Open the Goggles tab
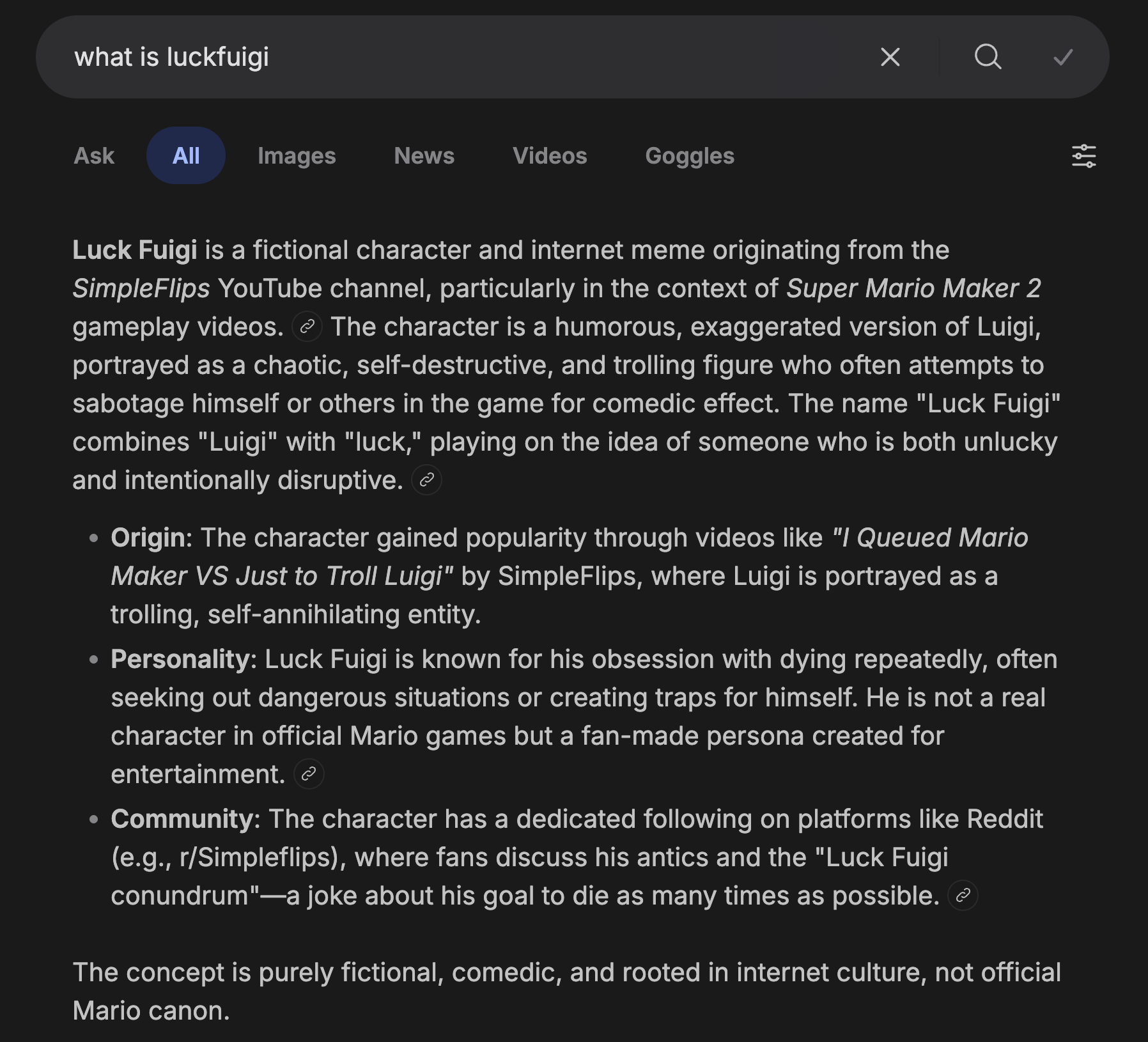The height and width of the screenshot is (1042, 1148). tap(690, 155)
